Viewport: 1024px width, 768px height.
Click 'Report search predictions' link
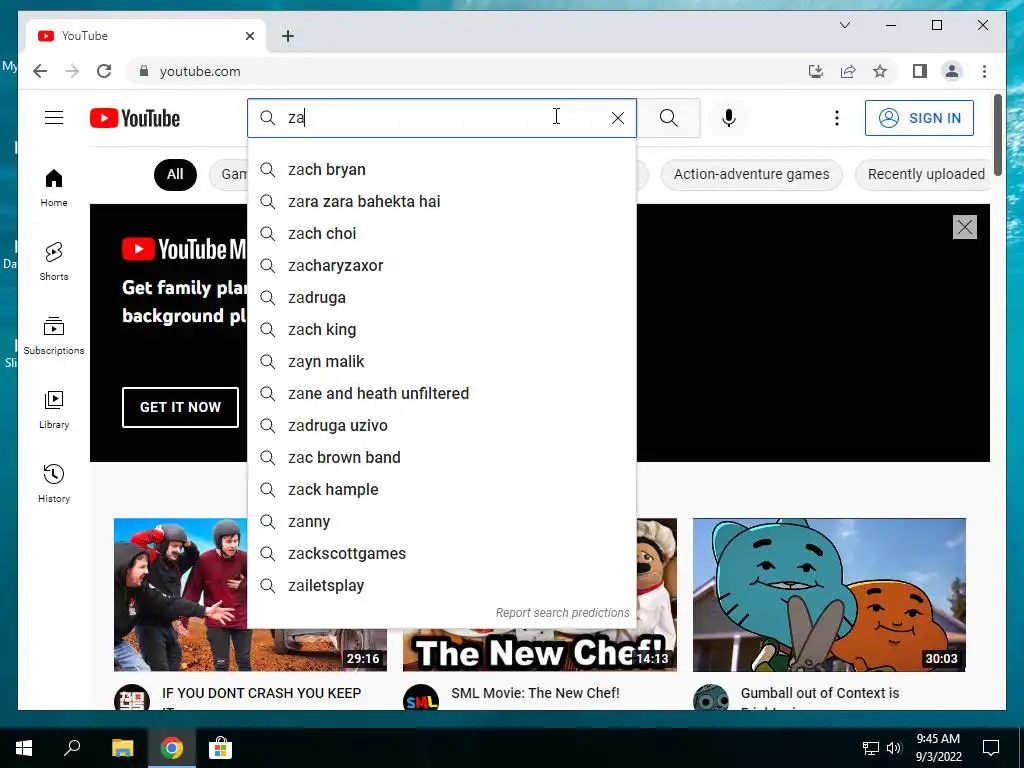(562, 613)
